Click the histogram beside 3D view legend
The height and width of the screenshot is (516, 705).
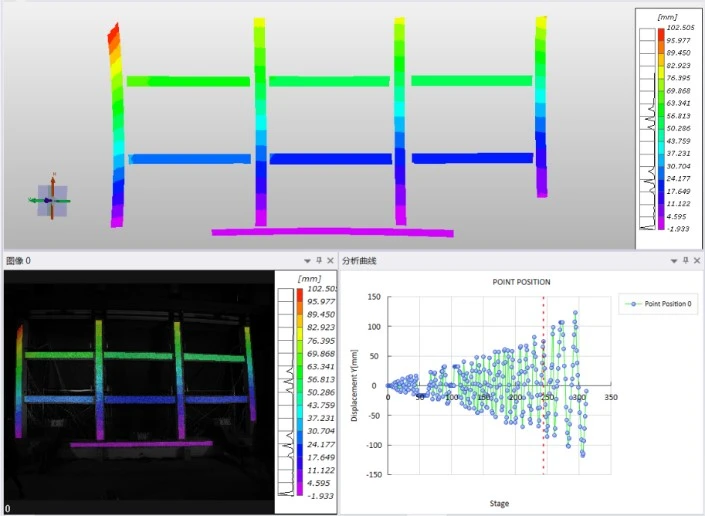(647, 130)
